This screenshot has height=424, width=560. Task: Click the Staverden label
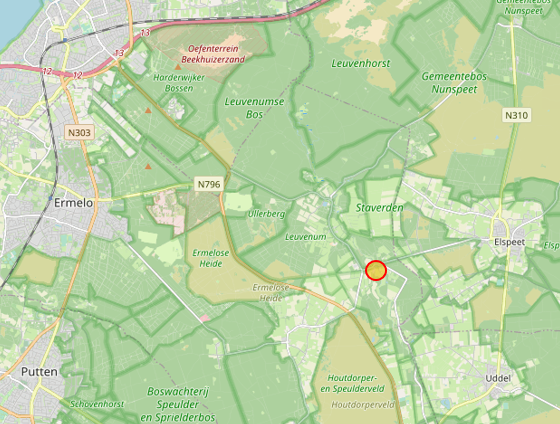379,208
